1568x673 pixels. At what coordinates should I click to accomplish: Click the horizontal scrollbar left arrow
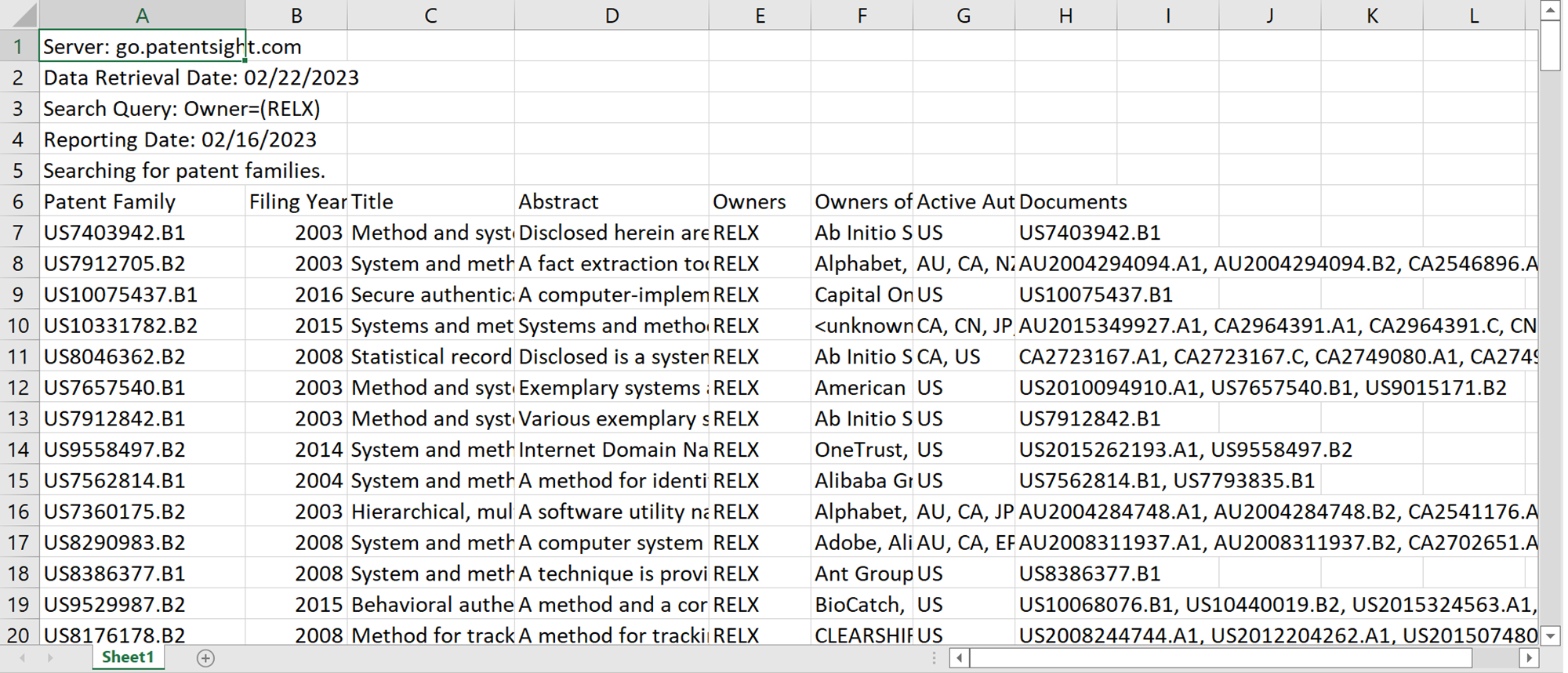click(959, 658)
